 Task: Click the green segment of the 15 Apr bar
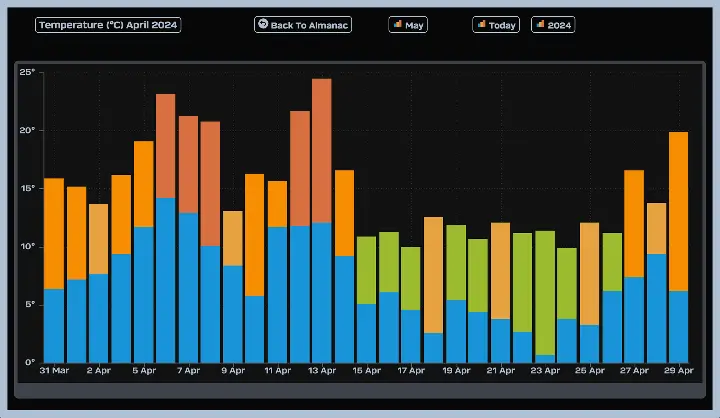[366, 270]
